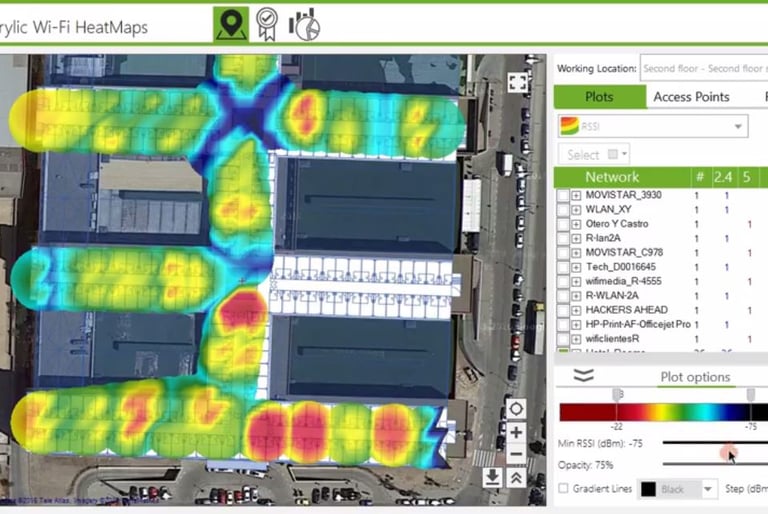Viewport: 768px width, 514px height.
Task: Check the WLAN_XY network checkbox
Action: pos(563,210)
